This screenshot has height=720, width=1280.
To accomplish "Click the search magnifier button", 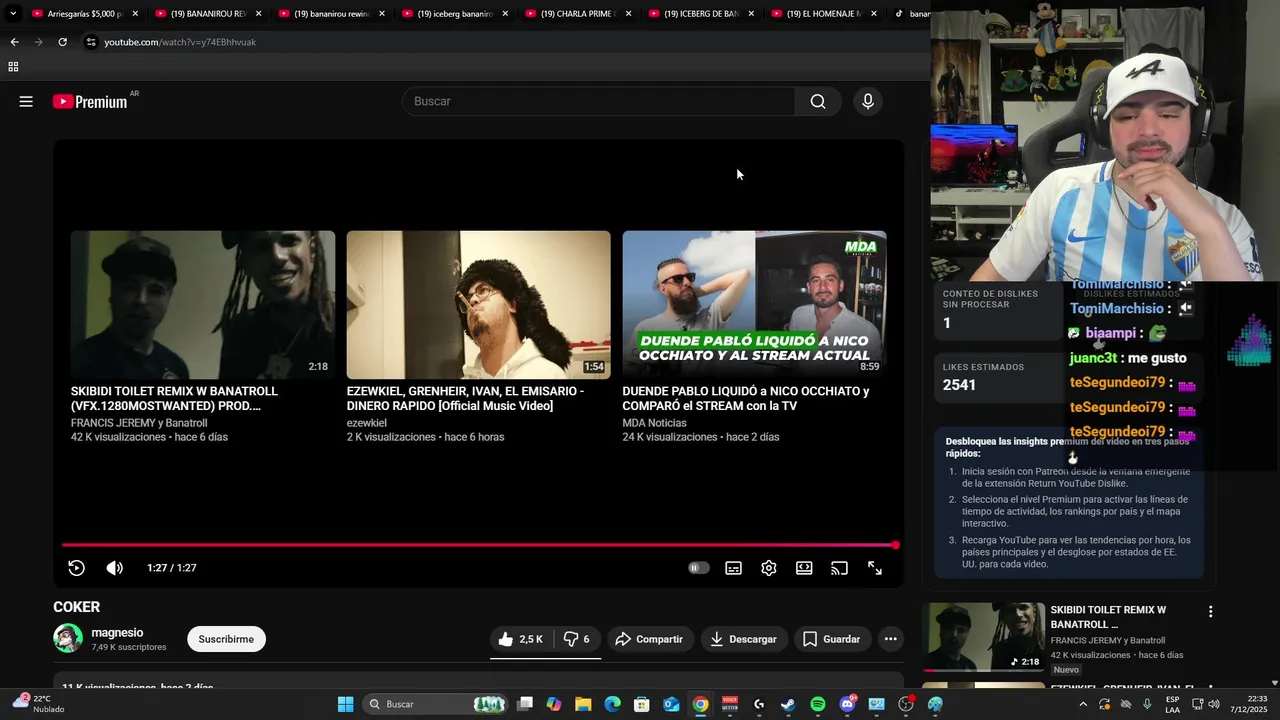I will (x=818, y=101).
